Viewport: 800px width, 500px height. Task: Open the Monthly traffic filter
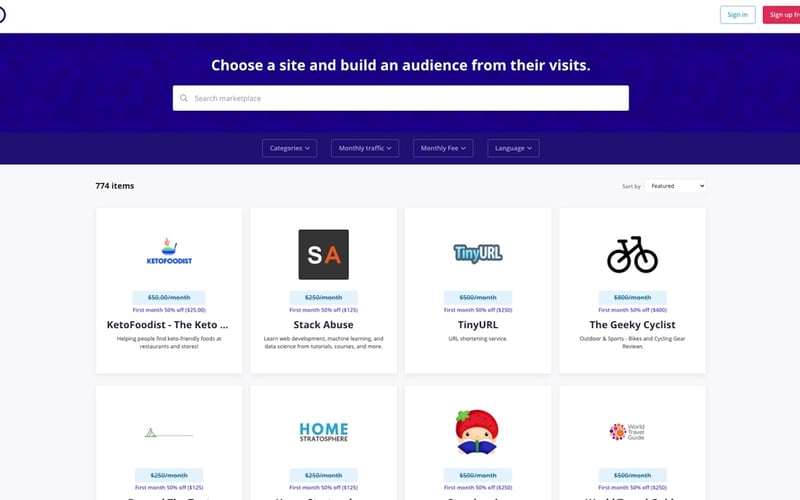tap(365, 148)
